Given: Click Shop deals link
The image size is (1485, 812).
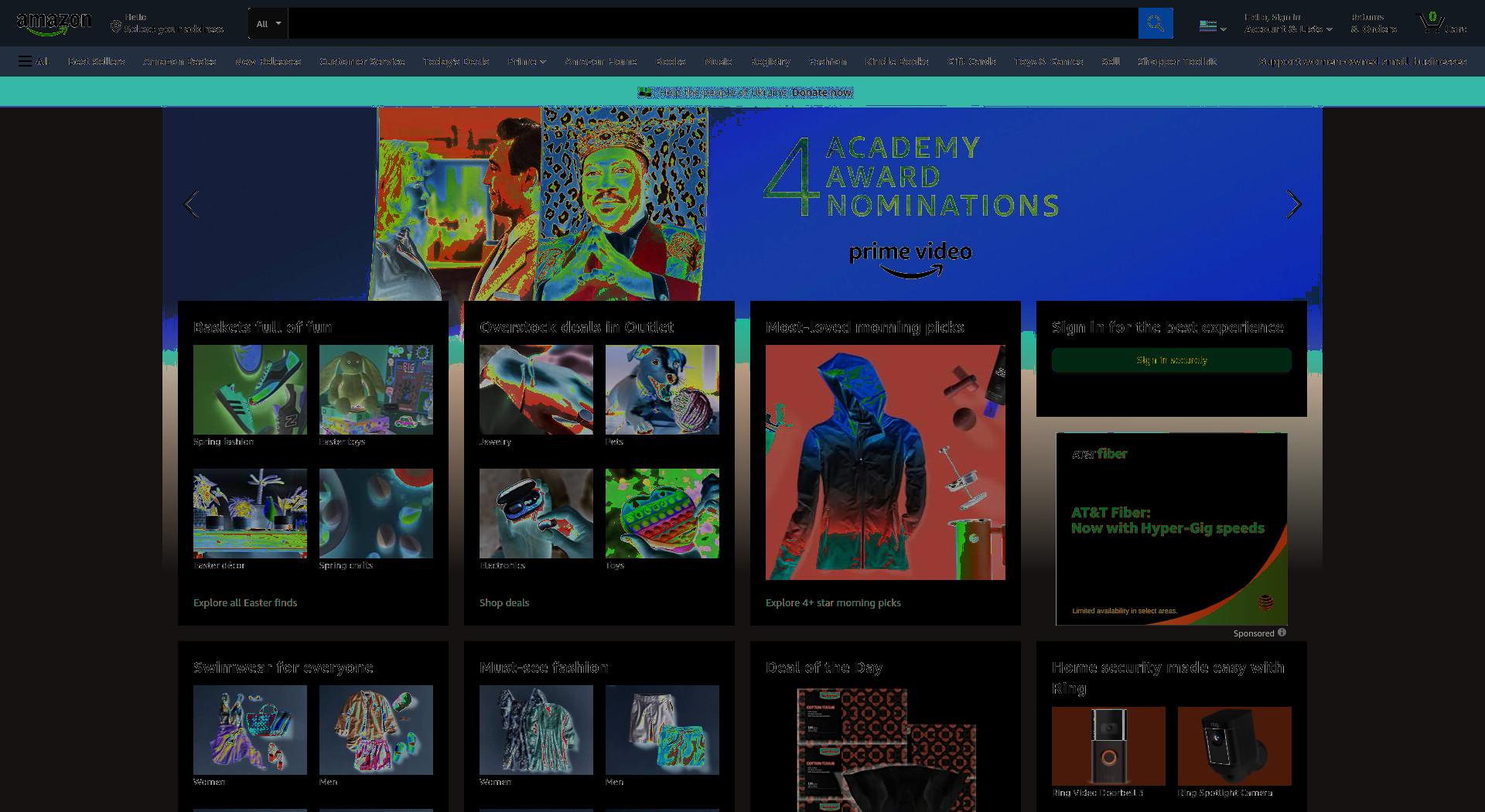Looking at the screenshot, I should pos(504,602).
